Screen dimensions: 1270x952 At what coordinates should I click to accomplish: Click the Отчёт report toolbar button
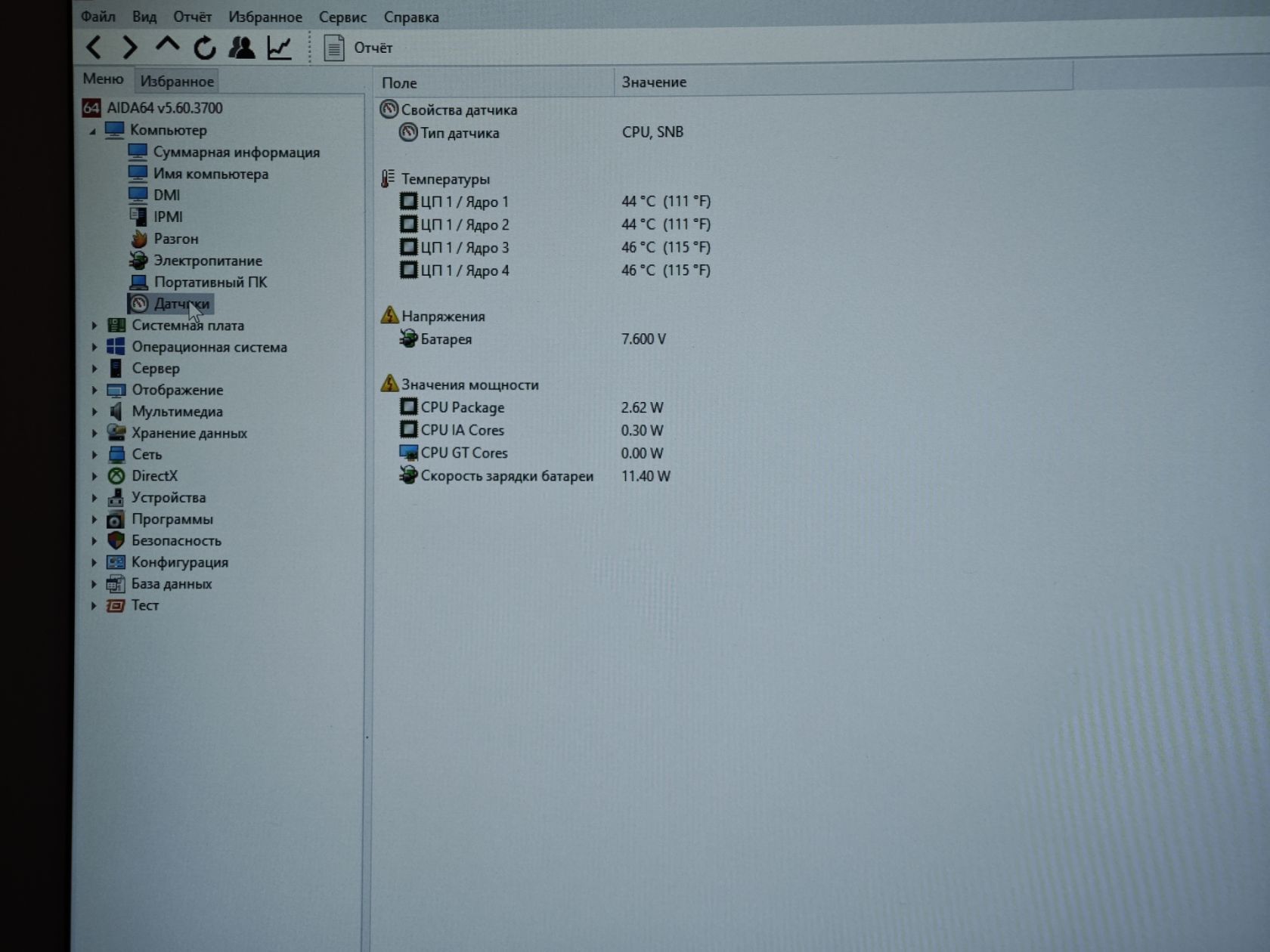[358, 48]
